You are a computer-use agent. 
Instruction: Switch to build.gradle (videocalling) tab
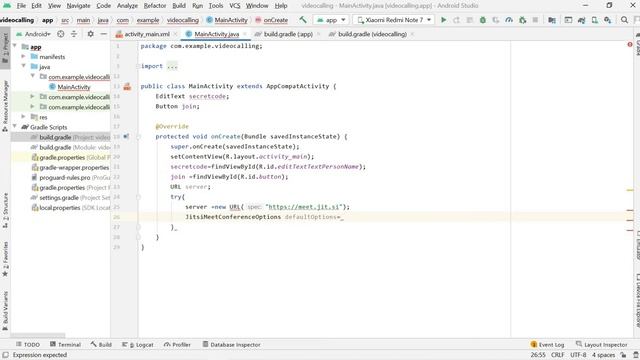pyautogui.click(x=372, y=34)
